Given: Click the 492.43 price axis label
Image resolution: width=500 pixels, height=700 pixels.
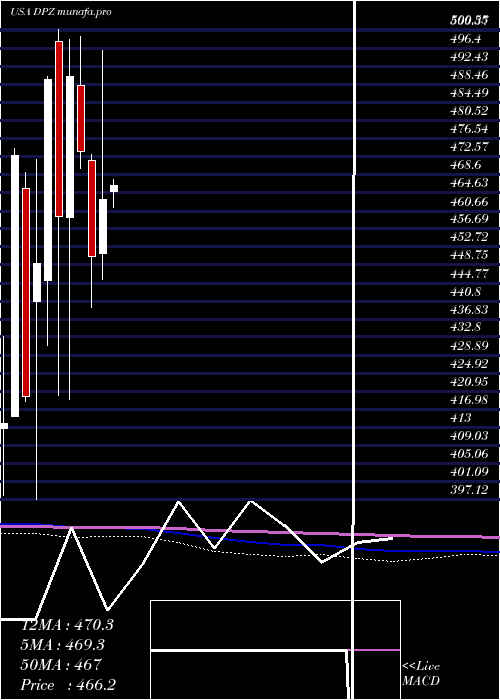Looking at the screenshot, I should click(x=469, y=57).
